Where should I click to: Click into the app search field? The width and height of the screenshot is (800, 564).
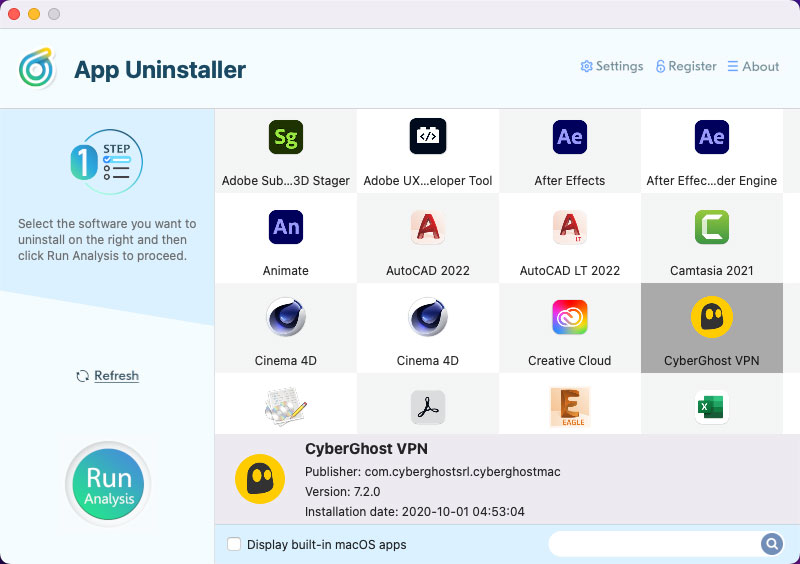pyautogui.click(x=655, y=544)
